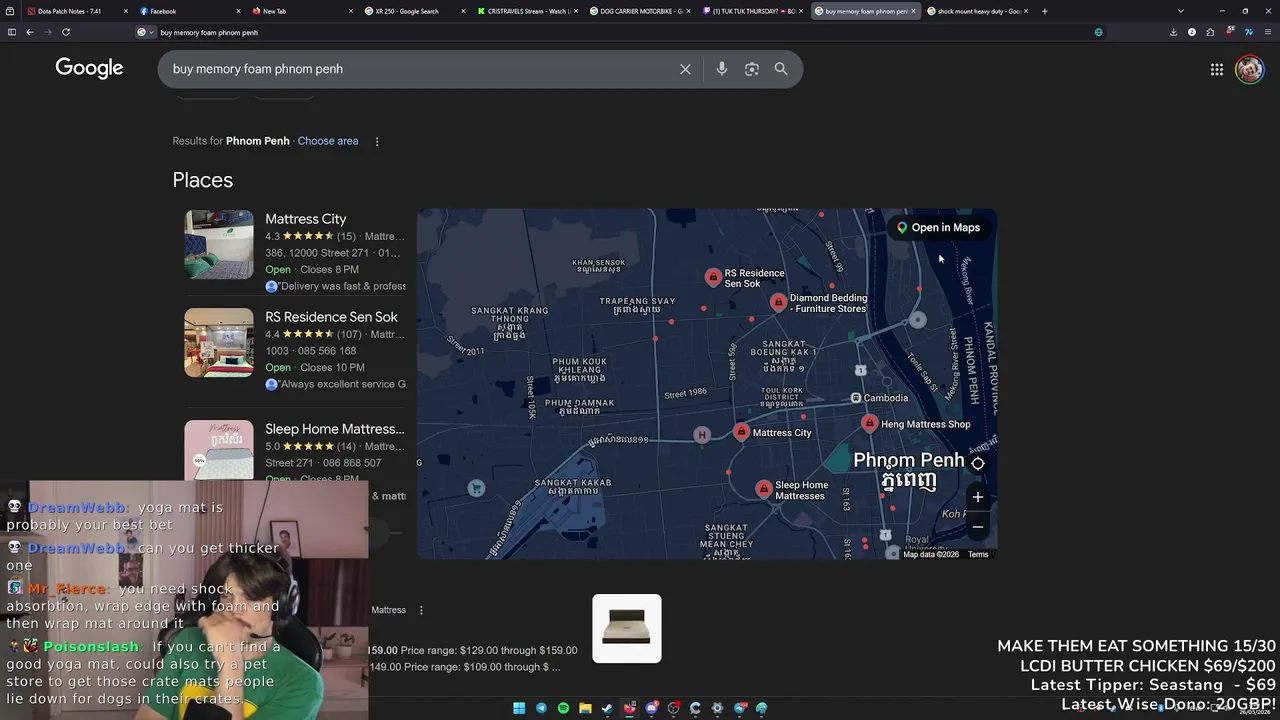The image size is (1280, 720).
Task: Switch to the DOG CARRIER MOTORBIKE tab
Action: (641, 11)
